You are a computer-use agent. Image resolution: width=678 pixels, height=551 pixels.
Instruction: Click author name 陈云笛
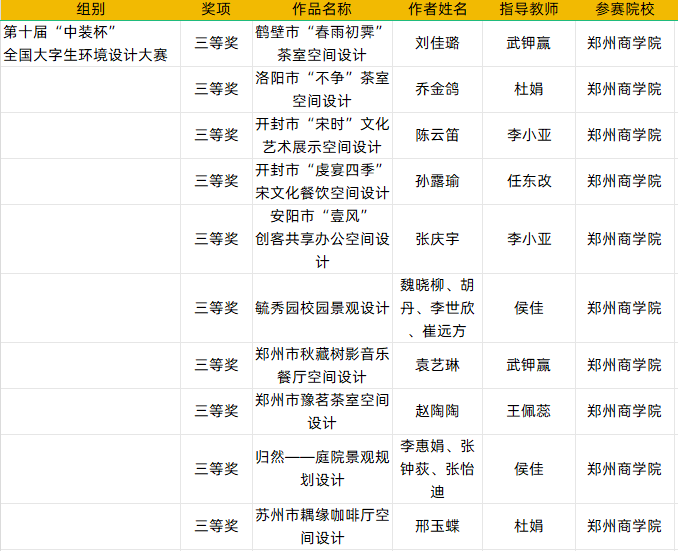pyautogui.click(x=437, y=135)
